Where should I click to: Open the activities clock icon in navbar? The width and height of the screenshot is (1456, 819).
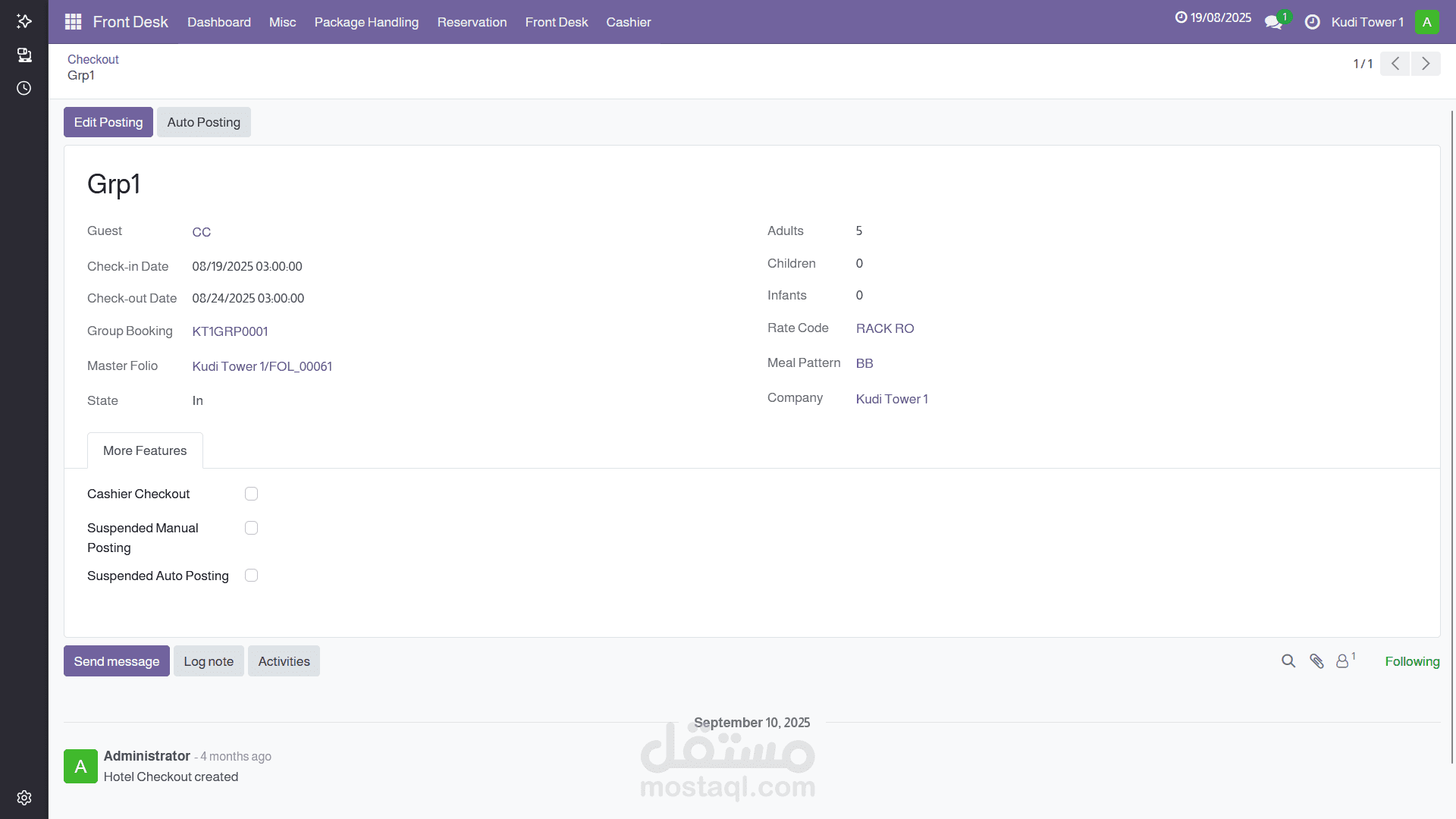click(1312, 23)
